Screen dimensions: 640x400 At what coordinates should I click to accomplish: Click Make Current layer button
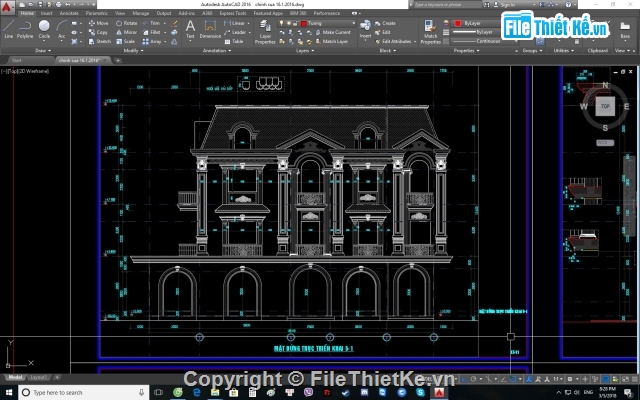333,32
